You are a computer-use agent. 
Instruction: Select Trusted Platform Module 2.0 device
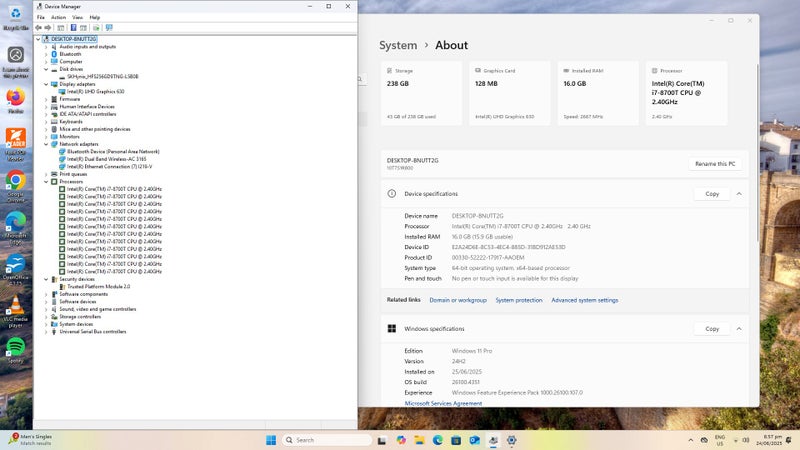click(98, 287)
